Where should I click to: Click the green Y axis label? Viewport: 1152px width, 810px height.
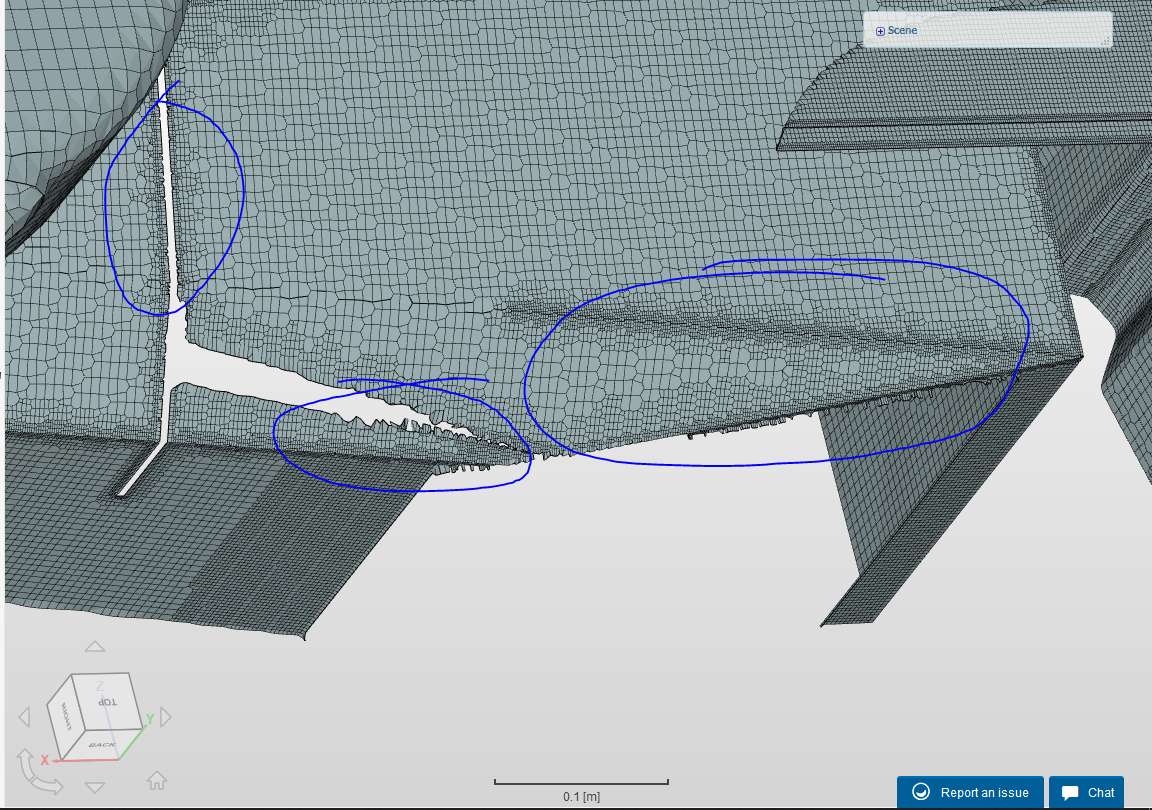click(x=150, y=719)
